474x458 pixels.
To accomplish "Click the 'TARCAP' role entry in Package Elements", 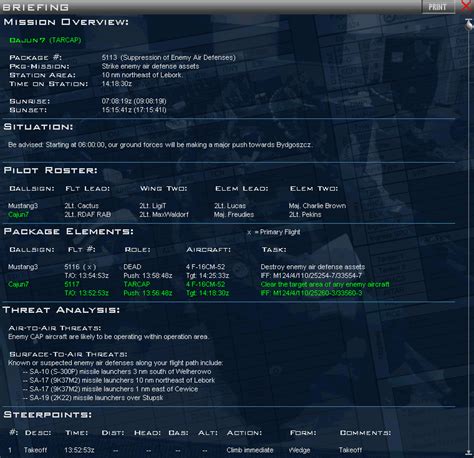I will pos(137,284).
